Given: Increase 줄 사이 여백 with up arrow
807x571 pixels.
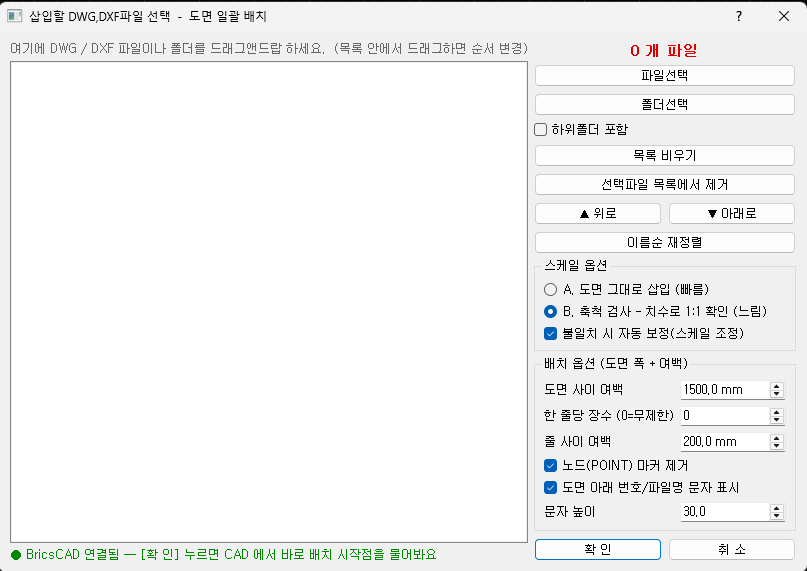Looking at the screenshot, I should pyautogui.click(x=777, y=438).
